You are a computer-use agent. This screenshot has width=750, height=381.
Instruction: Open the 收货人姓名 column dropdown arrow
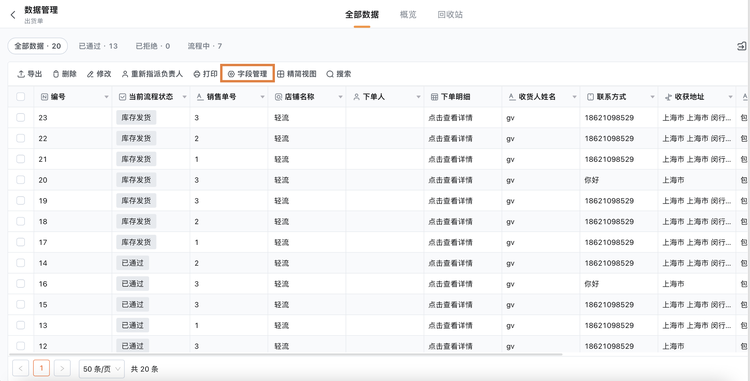574,97
